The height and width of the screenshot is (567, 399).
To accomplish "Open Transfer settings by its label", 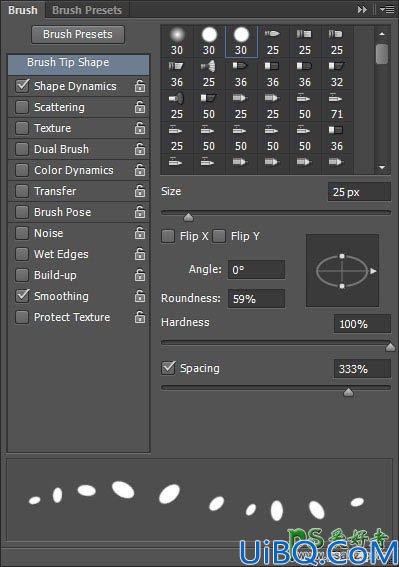I will 55,191.
